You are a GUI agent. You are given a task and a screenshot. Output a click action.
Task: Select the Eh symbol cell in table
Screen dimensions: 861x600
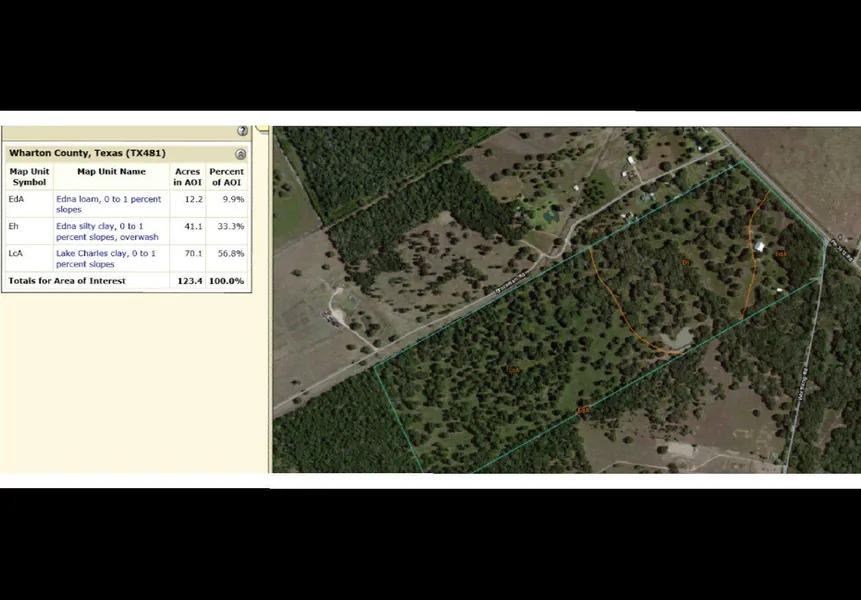click(x=14, y=227)
